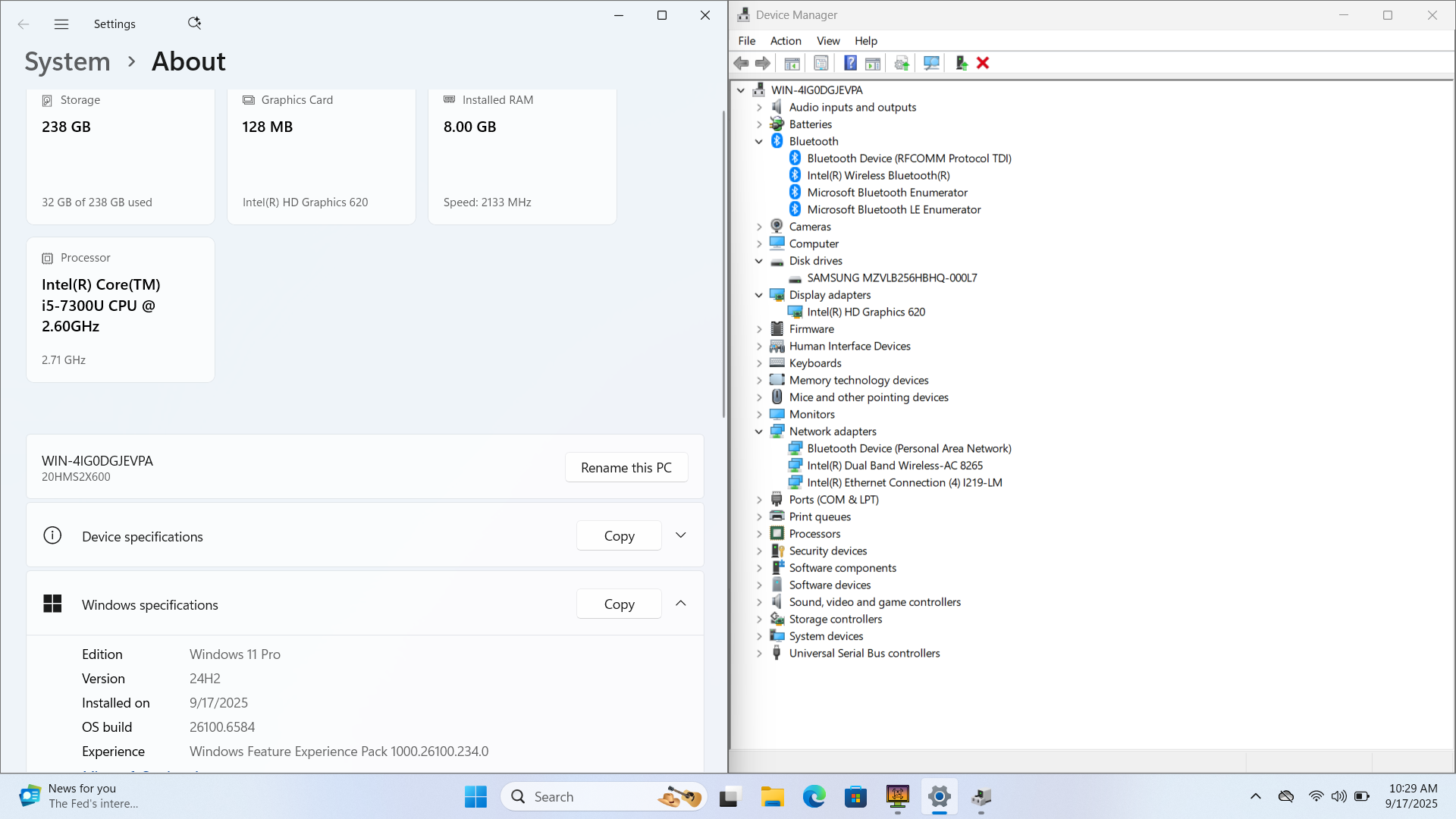Screen dimensions: 1456x819
Task: Click the blue Help question mark icon
Action: coord(850,64)
